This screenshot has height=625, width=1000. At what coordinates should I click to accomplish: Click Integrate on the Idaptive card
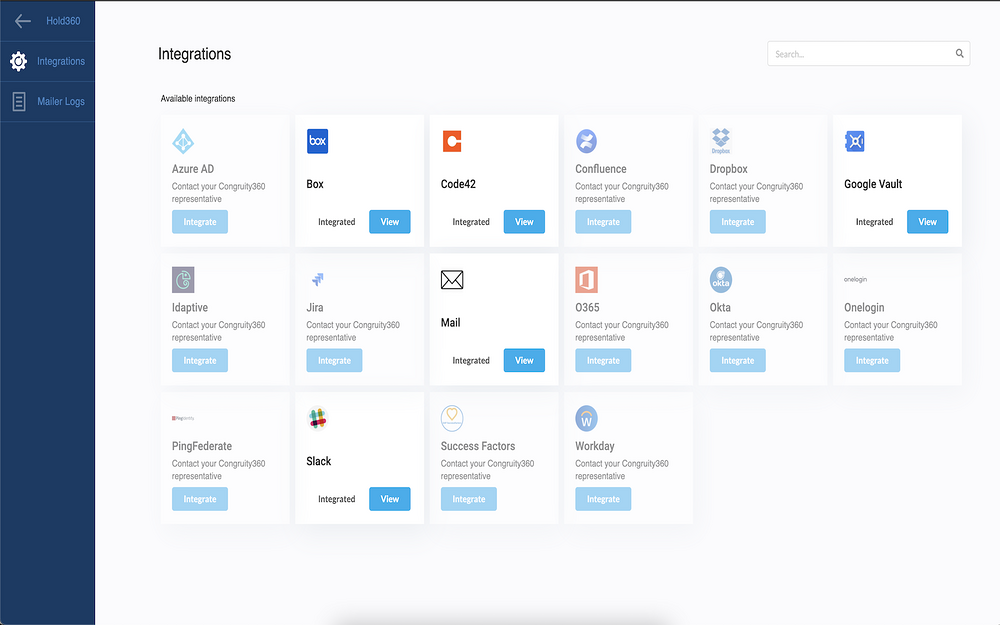tap(200, 360)
